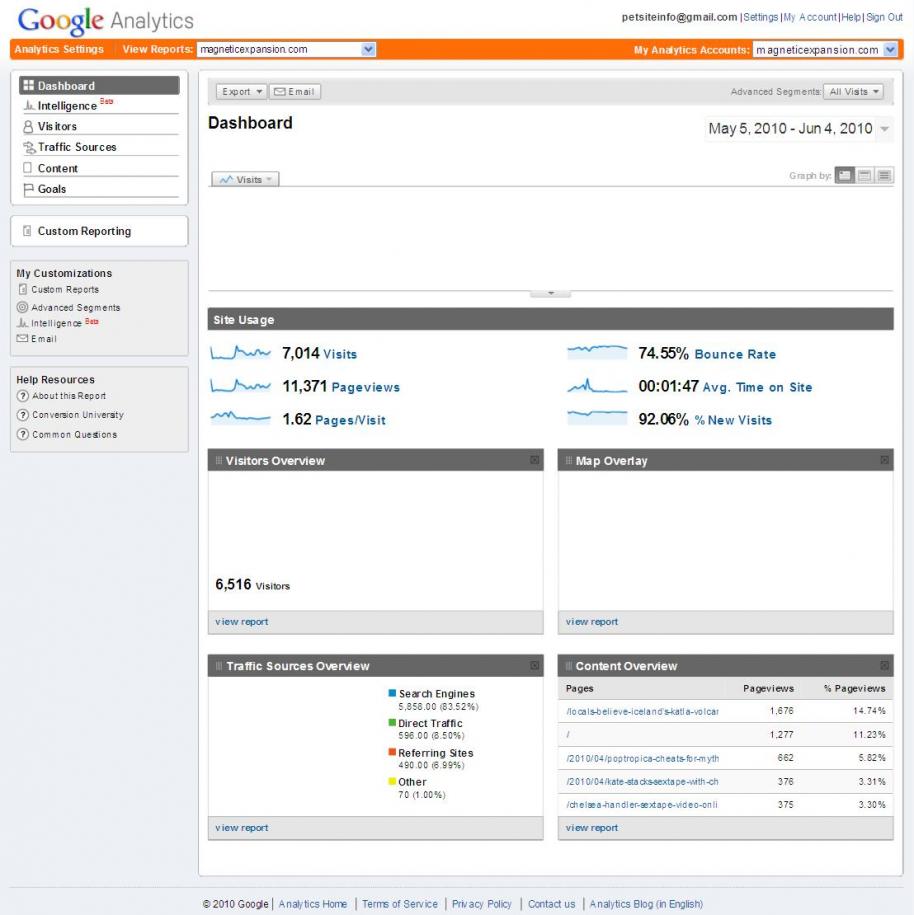Select the second Graph by week view icon
The height and width of the screenshot is (915, 914).
(864, 175)
